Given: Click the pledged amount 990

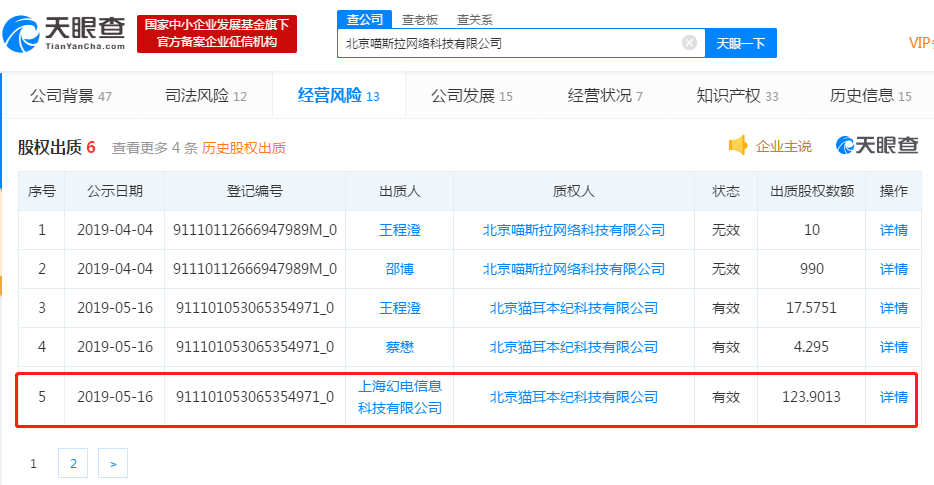Looking at the screenshot, I should coord(811,269).
